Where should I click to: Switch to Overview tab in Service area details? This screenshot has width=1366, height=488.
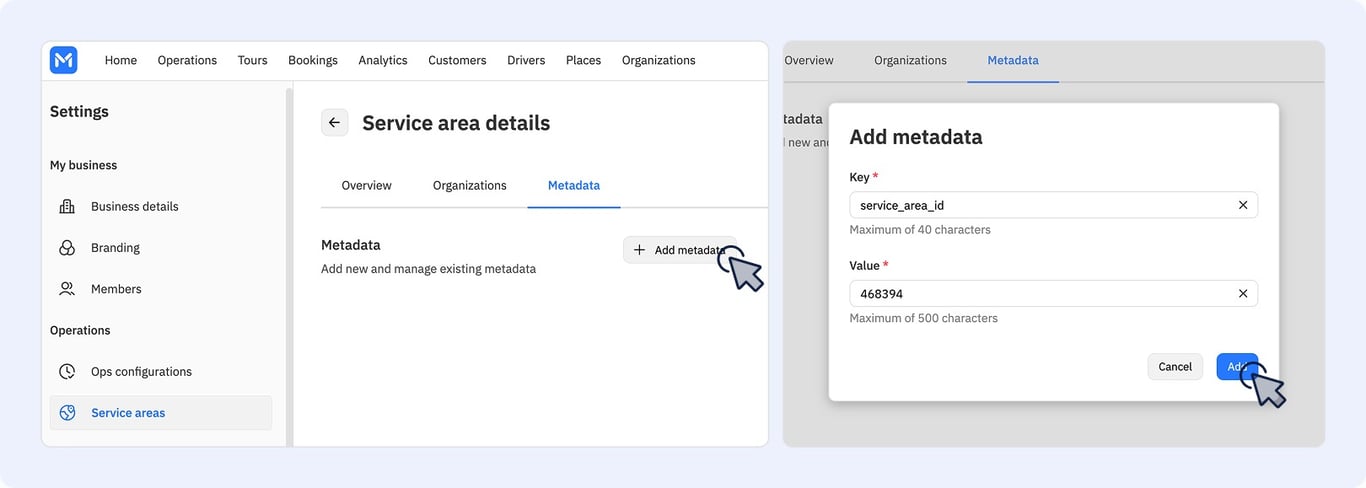(367, 186)
